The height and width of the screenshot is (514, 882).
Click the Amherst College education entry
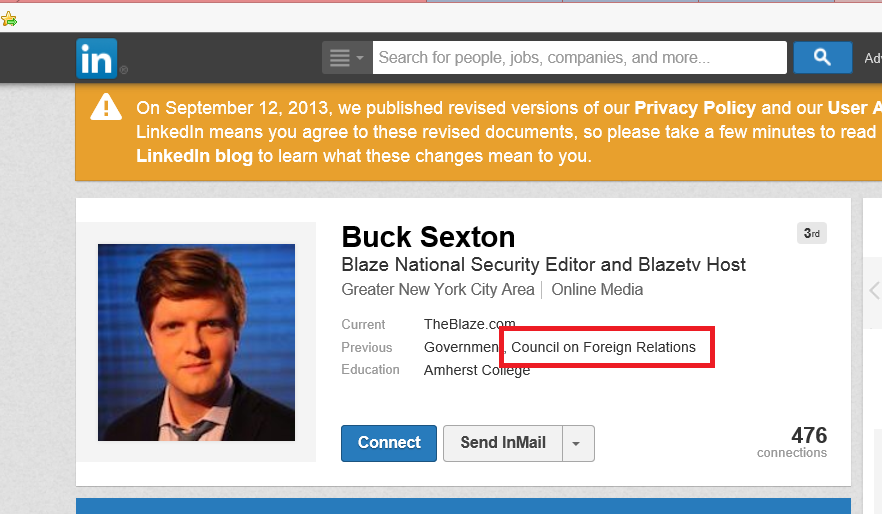[477, 370]
